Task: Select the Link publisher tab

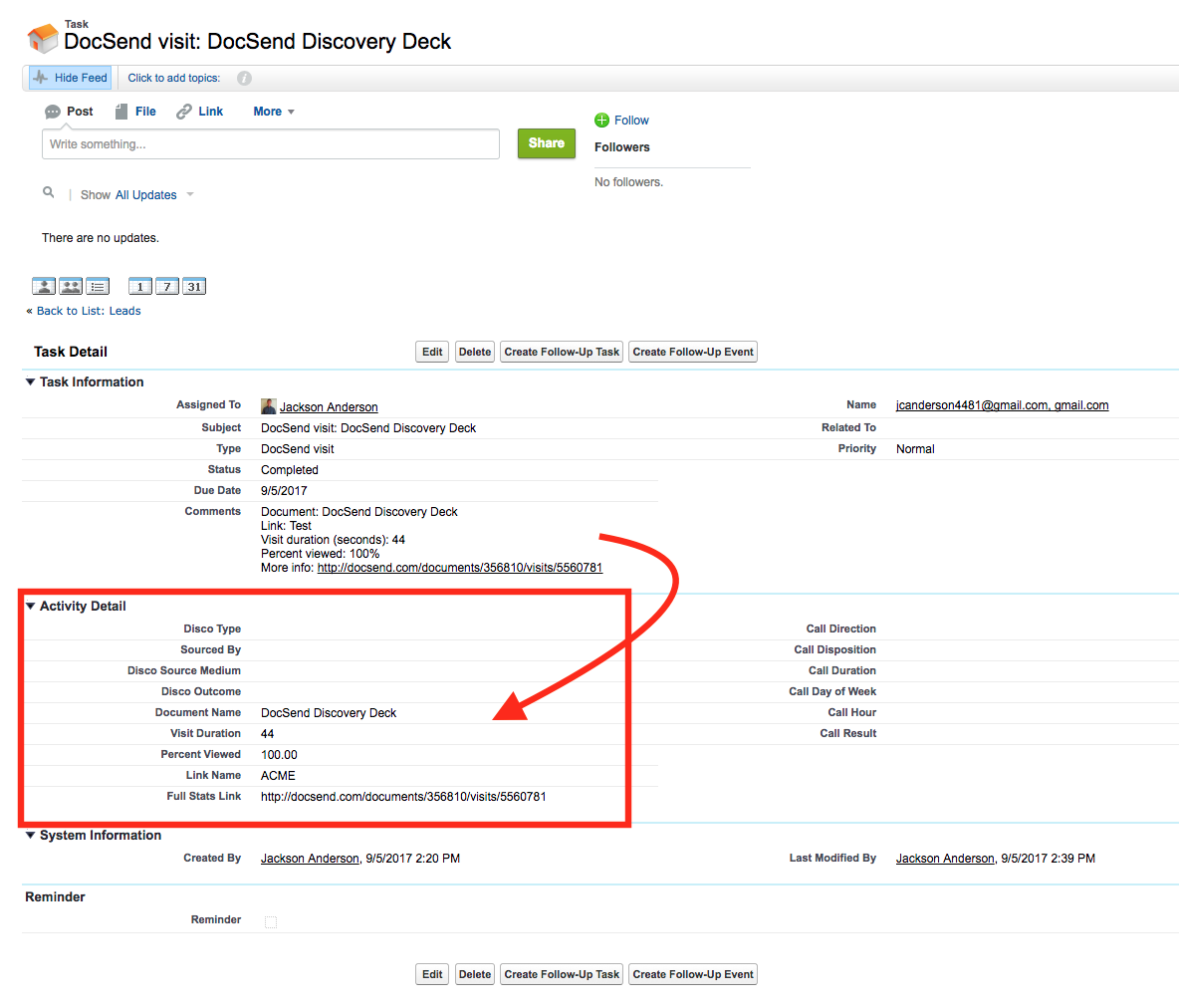Action: 200,113
